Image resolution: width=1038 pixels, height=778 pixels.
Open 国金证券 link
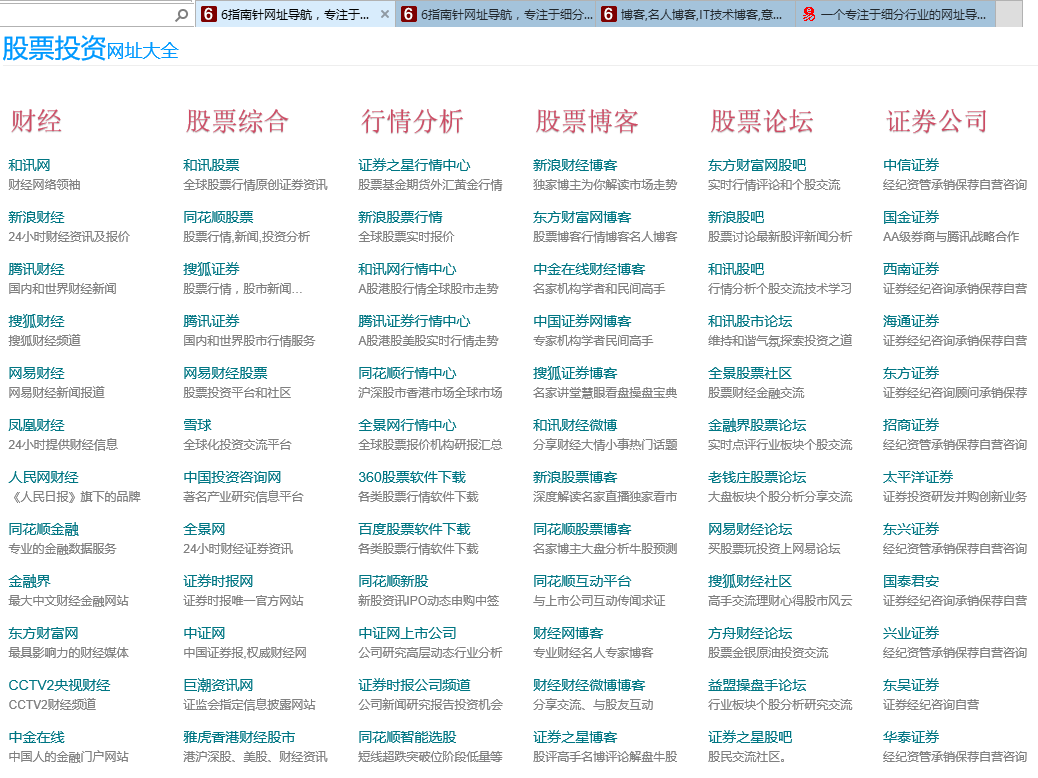pos(911,217)
